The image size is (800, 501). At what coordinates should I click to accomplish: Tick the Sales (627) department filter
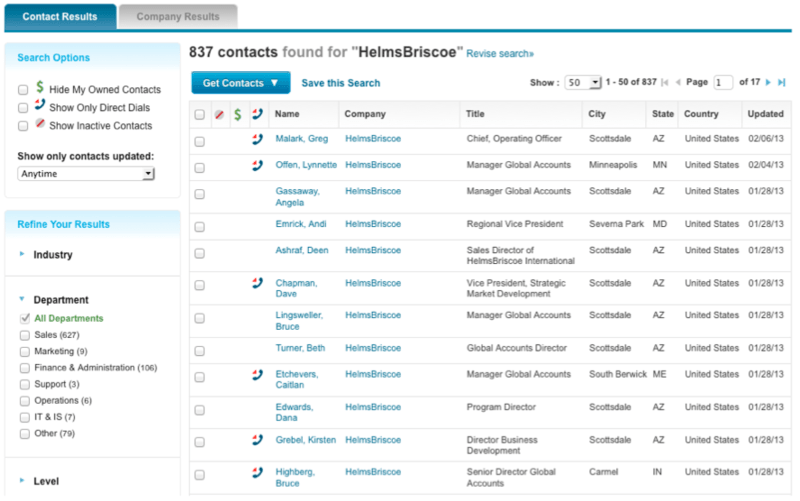click(x=25, y=335)
